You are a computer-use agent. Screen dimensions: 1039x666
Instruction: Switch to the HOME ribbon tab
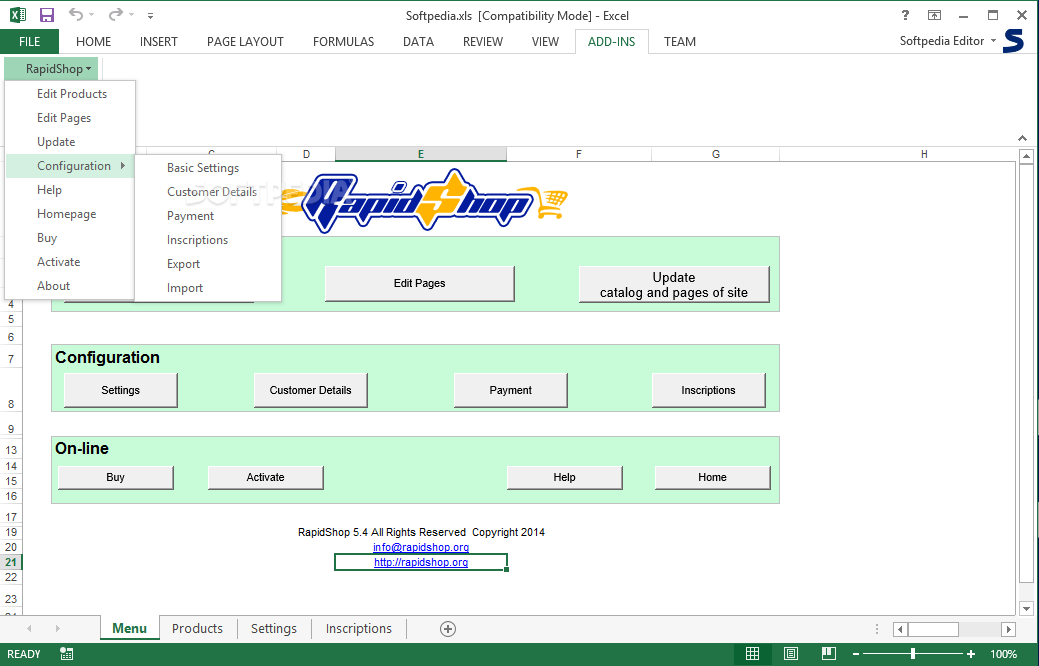point(93,42)
